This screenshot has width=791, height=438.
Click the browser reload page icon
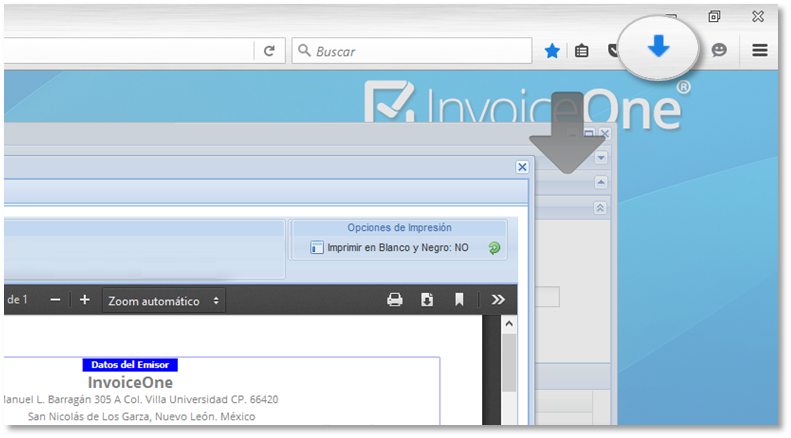coord(269,50)
